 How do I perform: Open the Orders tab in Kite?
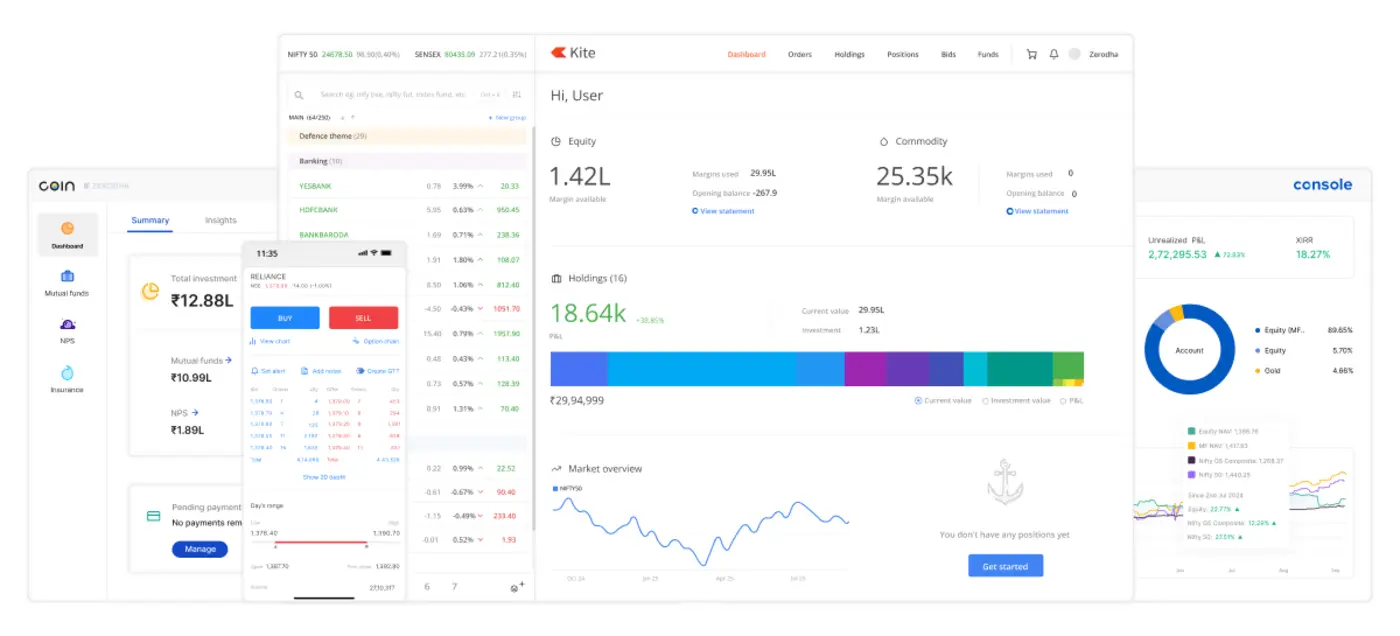(x=799, y=54)
